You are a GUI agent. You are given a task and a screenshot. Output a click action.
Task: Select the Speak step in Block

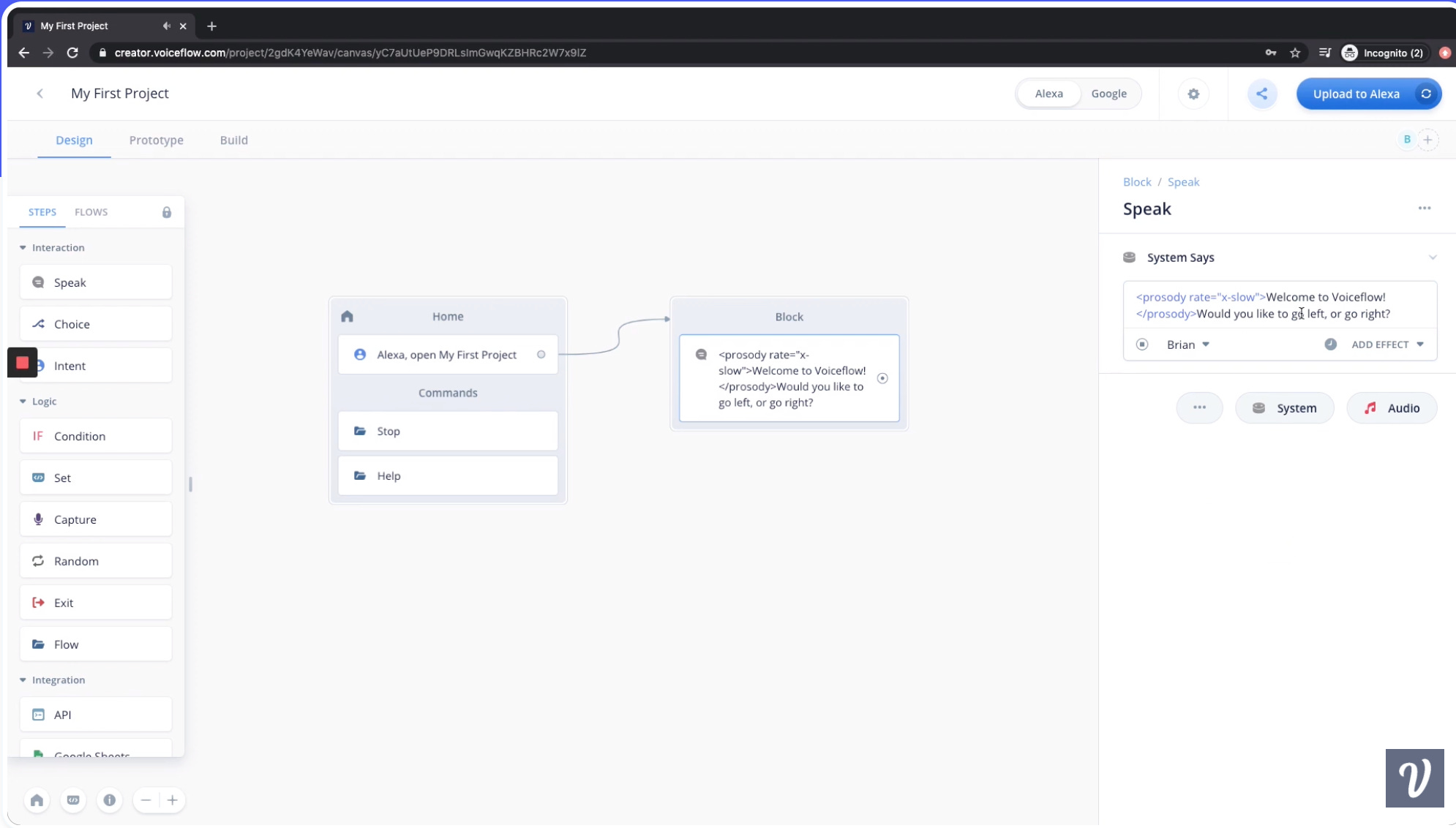pyautogui.click(x=789, y=378)
